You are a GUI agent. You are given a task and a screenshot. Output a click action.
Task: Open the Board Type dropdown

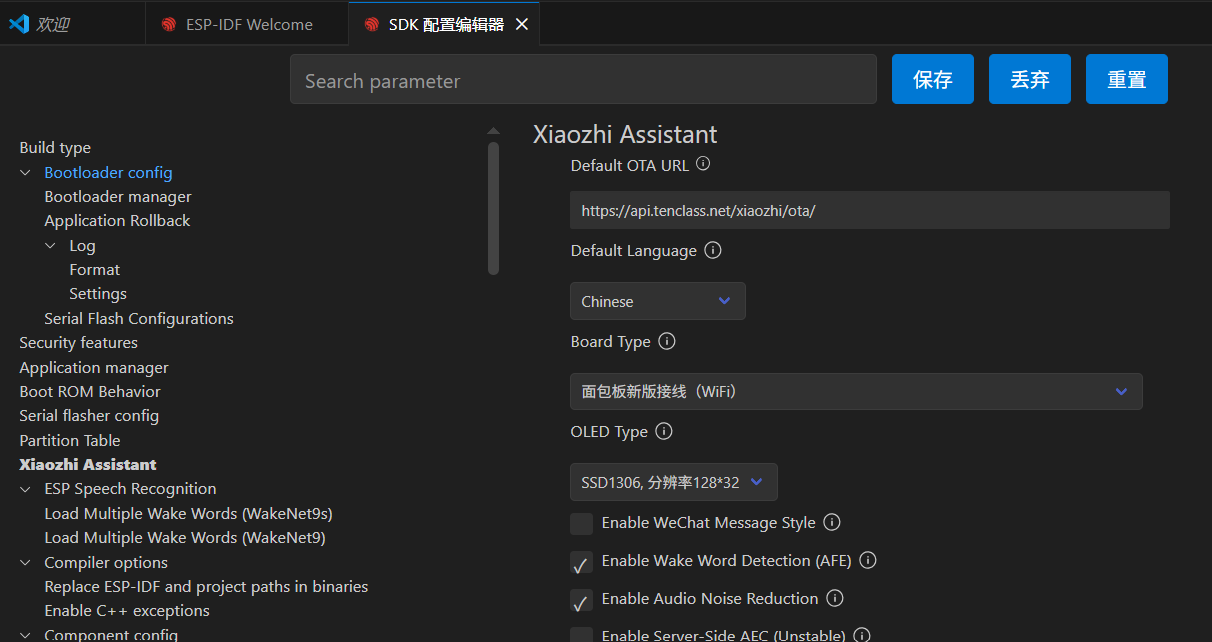855,392
